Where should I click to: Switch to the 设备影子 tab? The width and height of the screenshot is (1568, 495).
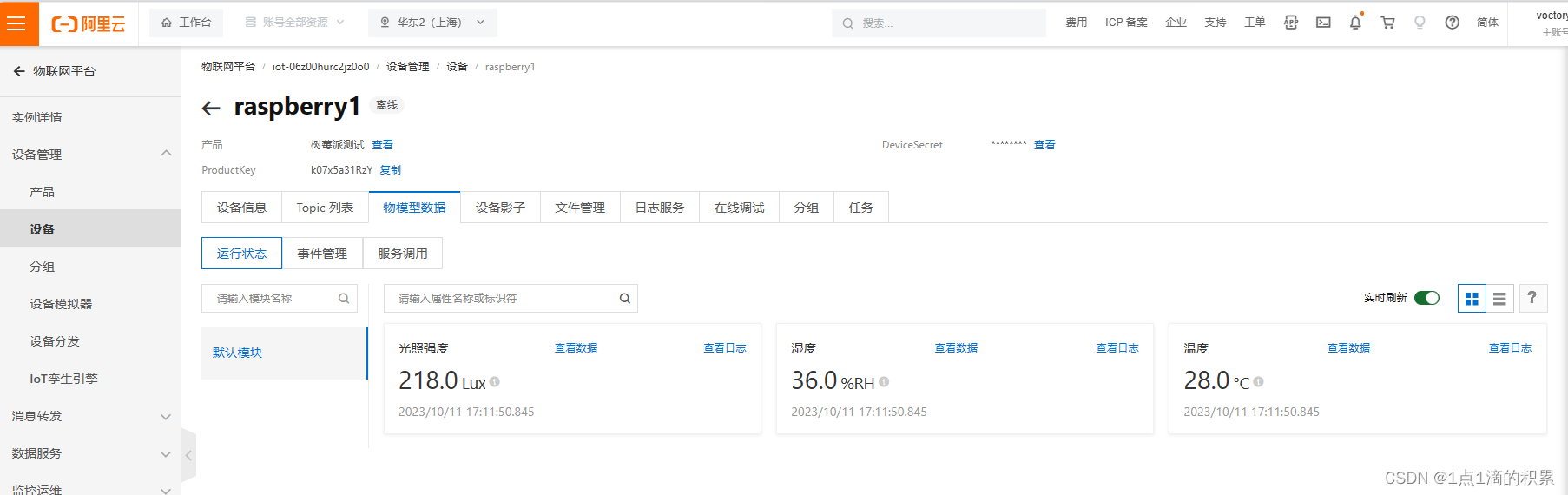point(500,208)
